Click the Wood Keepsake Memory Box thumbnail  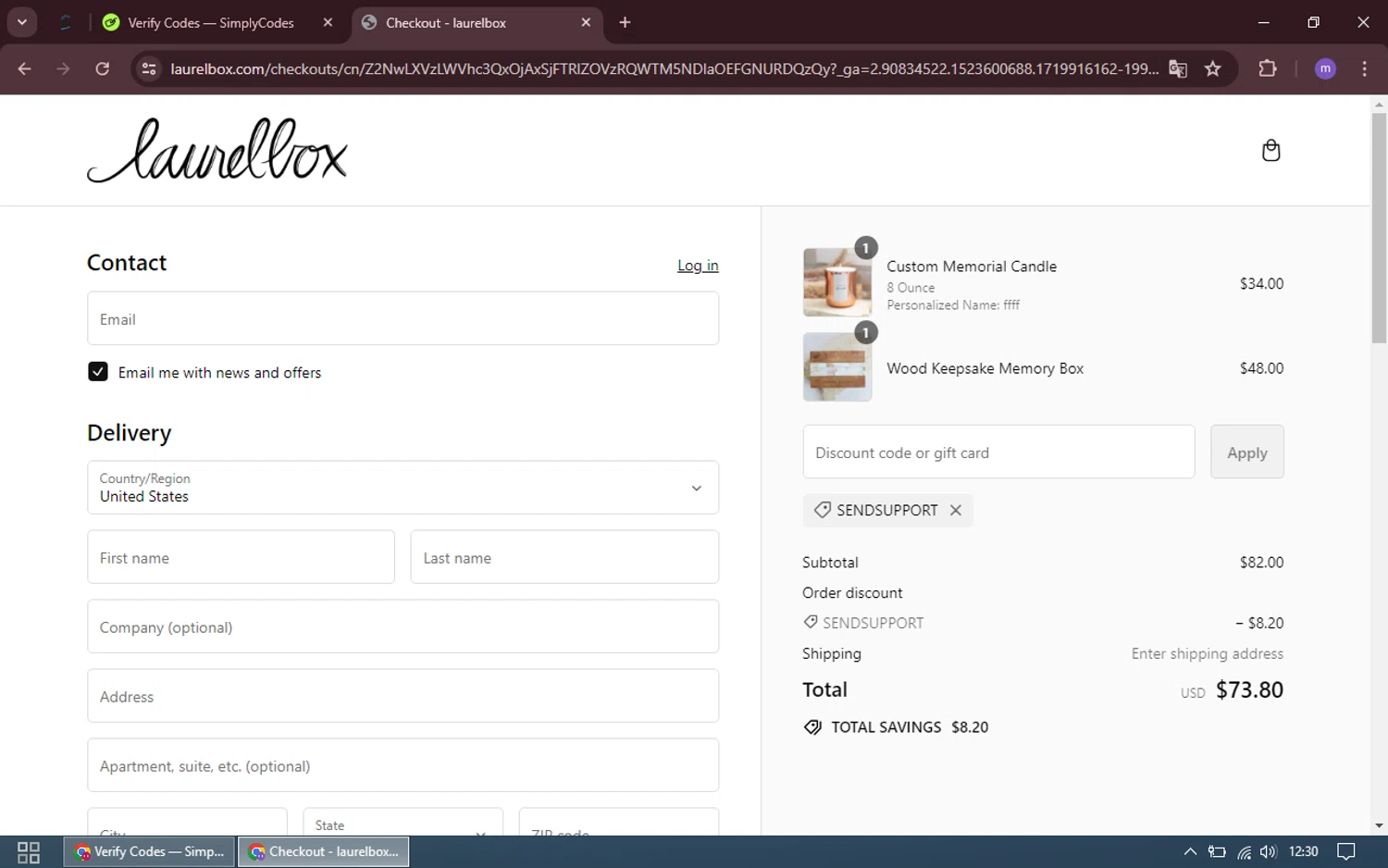[x=837, y=367]
